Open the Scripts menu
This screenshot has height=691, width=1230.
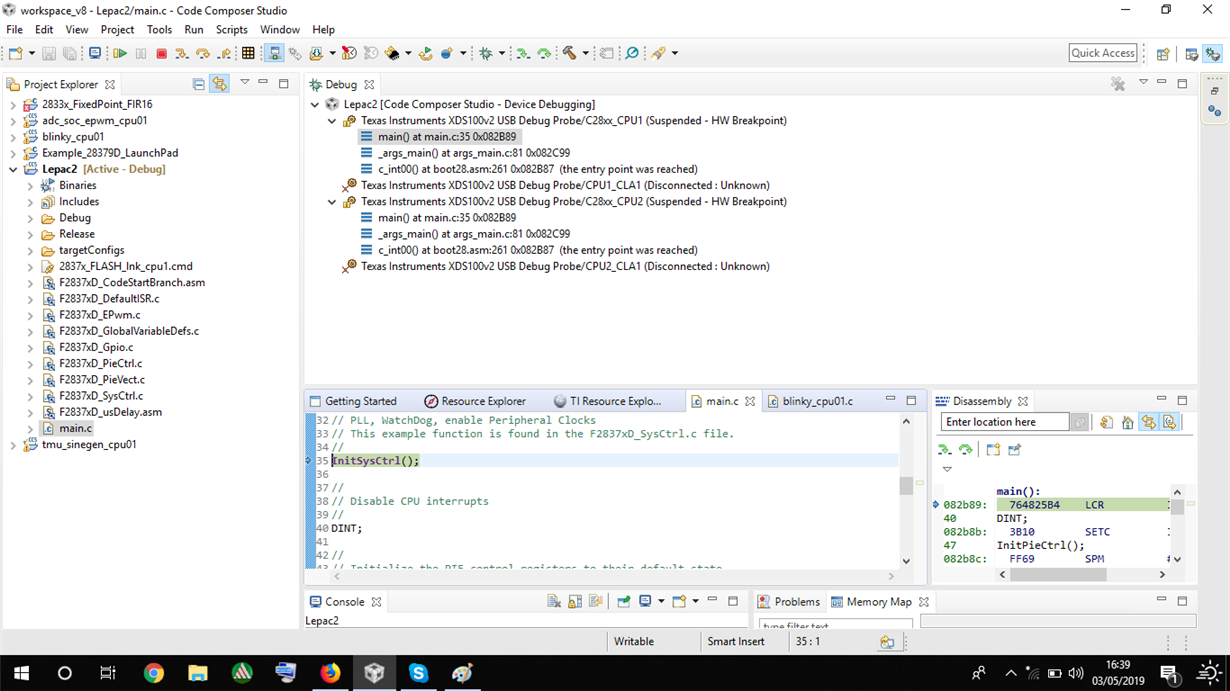coord(232,30)
